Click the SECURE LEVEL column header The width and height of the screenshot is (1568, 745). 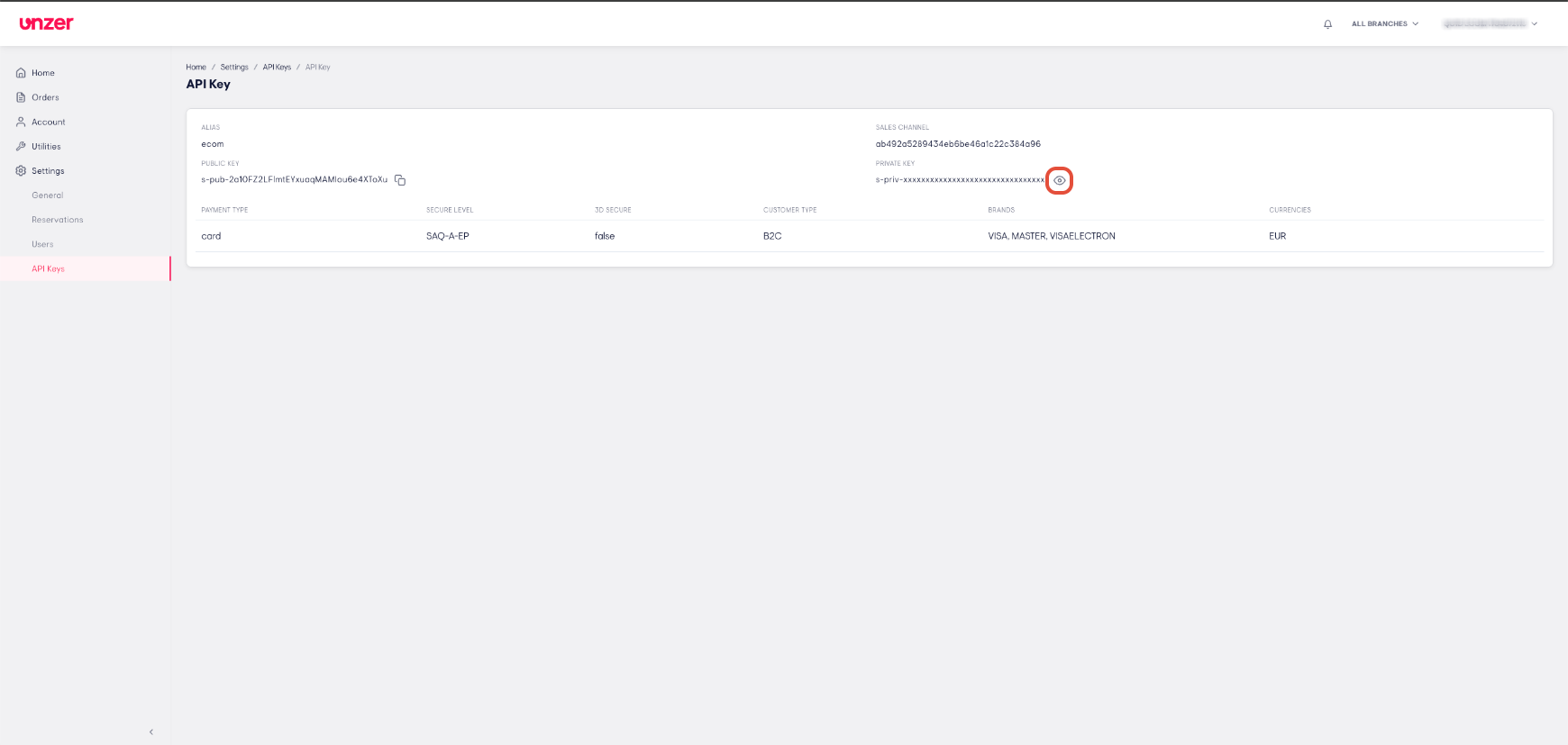(450, 210)
